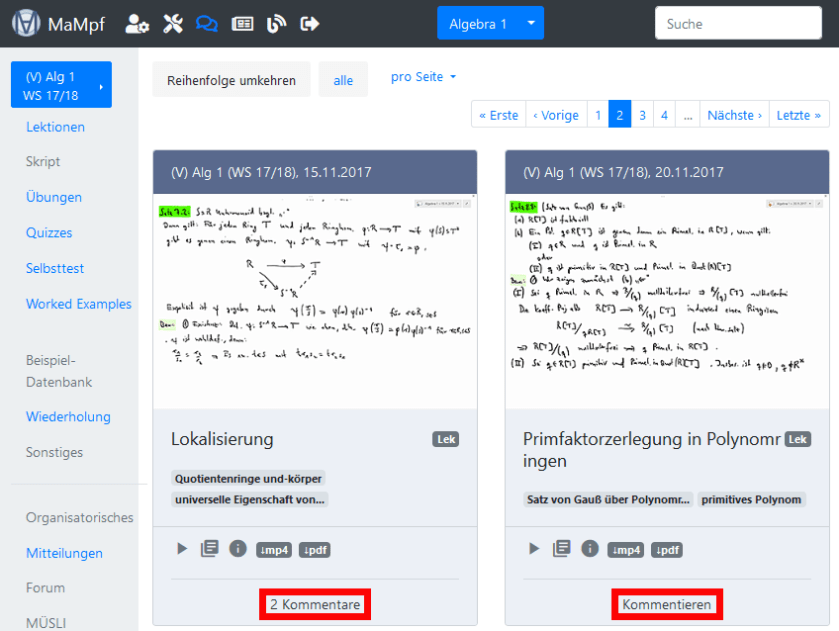
Task: Open the blue comments chat icon
Action: coord(207,24)
